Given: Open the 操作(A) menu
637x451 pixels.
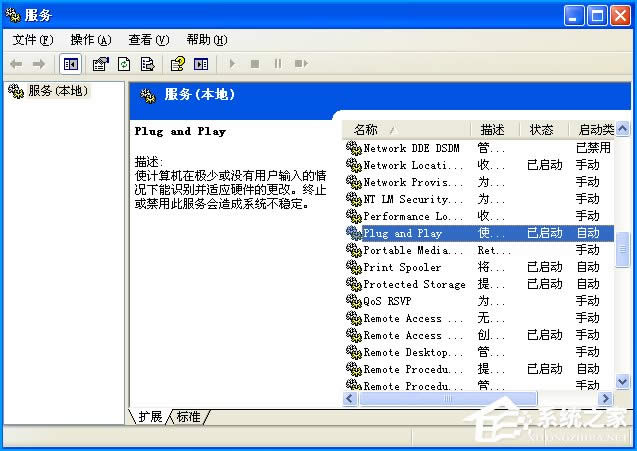Looking at the screenshot, I should [x=90, y=40].
